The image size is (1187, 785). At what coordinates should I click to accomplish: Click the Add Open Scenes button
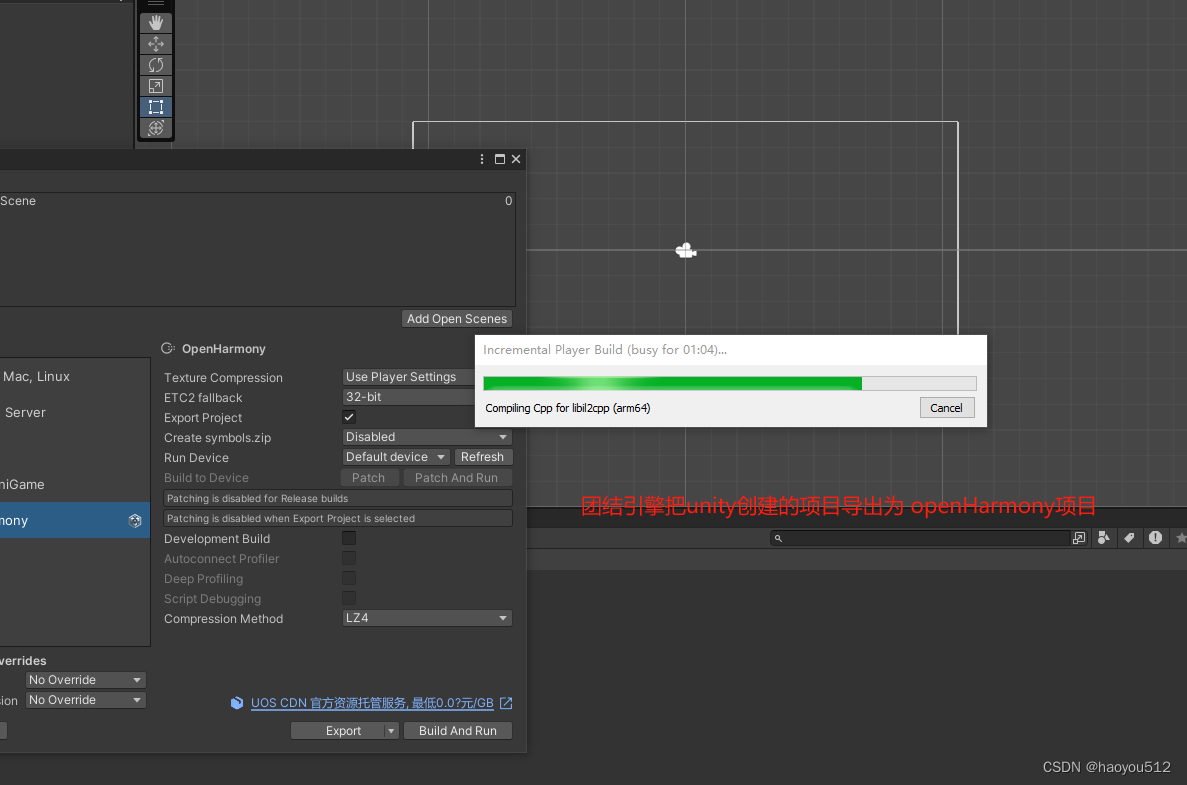pyautogui.click(x=456, y=318)
